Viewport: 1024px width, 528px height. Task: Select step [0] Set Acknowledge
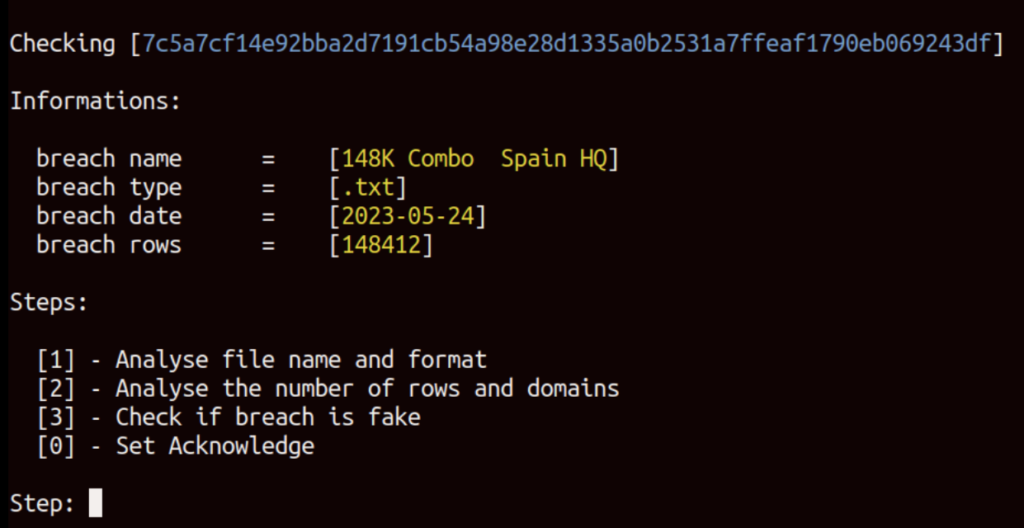tap(176, 446)
